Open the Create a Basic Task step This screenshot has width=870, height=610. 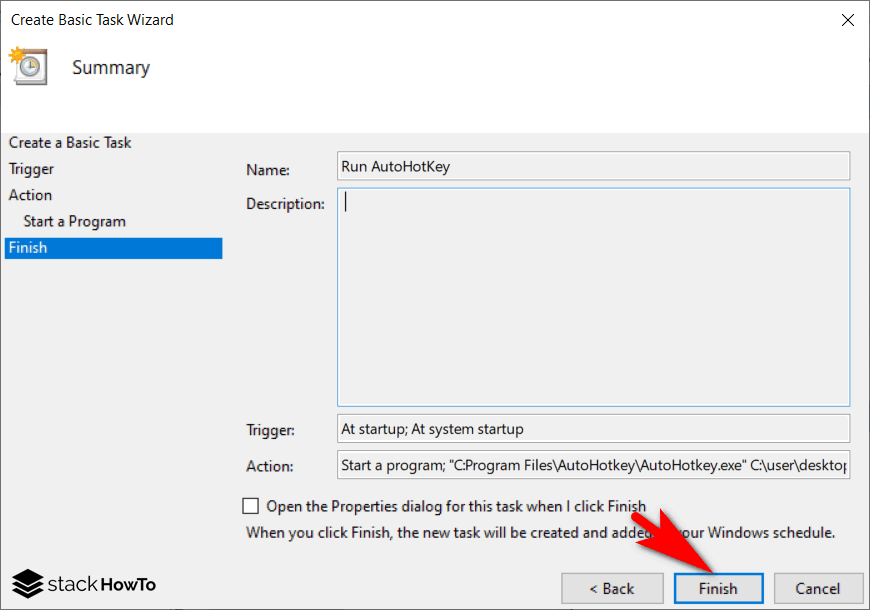(69, 142)
